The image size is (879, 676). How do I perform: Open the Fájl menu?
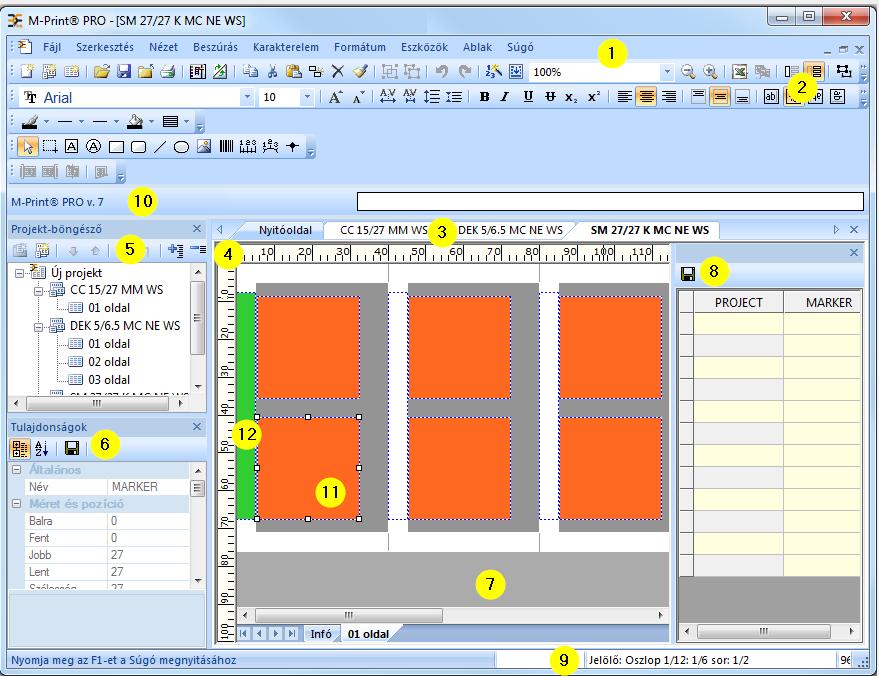tap(52, 47)
